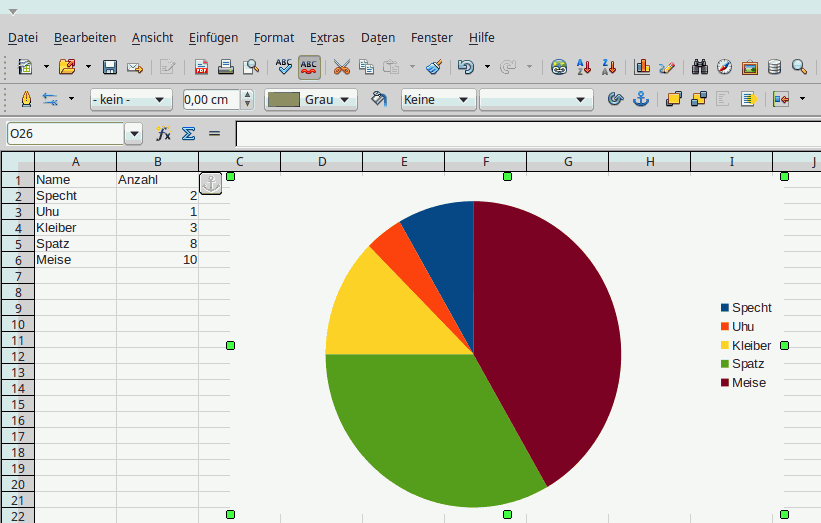Sort ascending with A-Z icon
Image resolution: width=821 pixels, height=523 pixels.
click(584, 67)
